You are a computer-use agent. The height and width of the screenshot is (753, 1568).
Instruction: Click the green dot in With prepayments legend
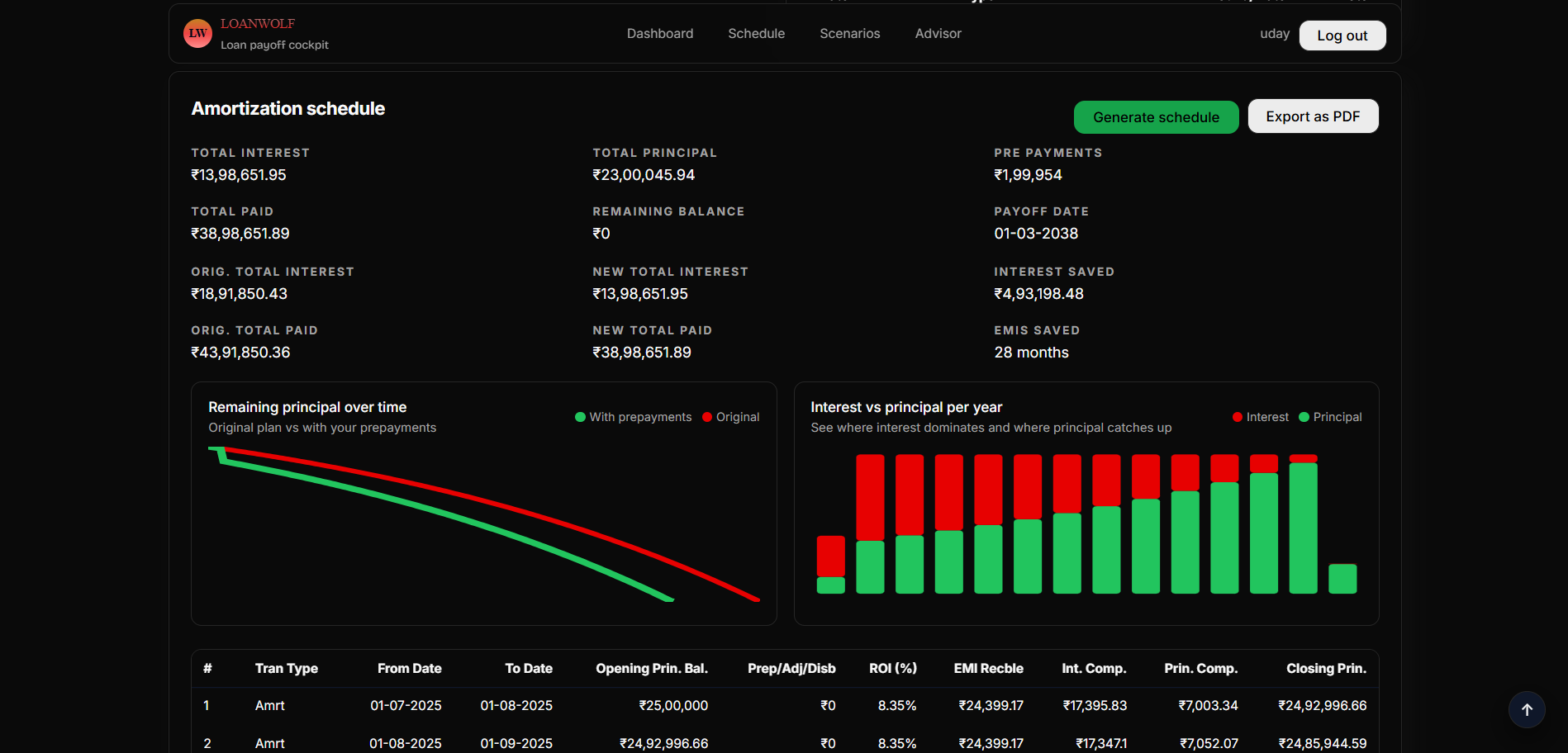click(x=579, y=417)
